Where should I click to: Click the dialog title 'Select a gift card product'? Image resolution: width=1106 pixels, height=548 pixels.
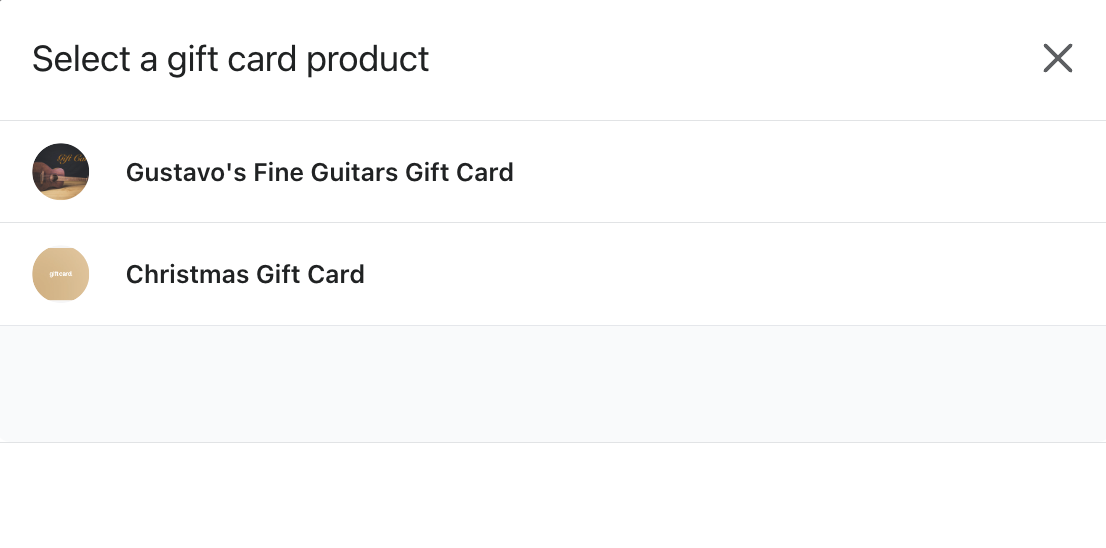[230, 59]
